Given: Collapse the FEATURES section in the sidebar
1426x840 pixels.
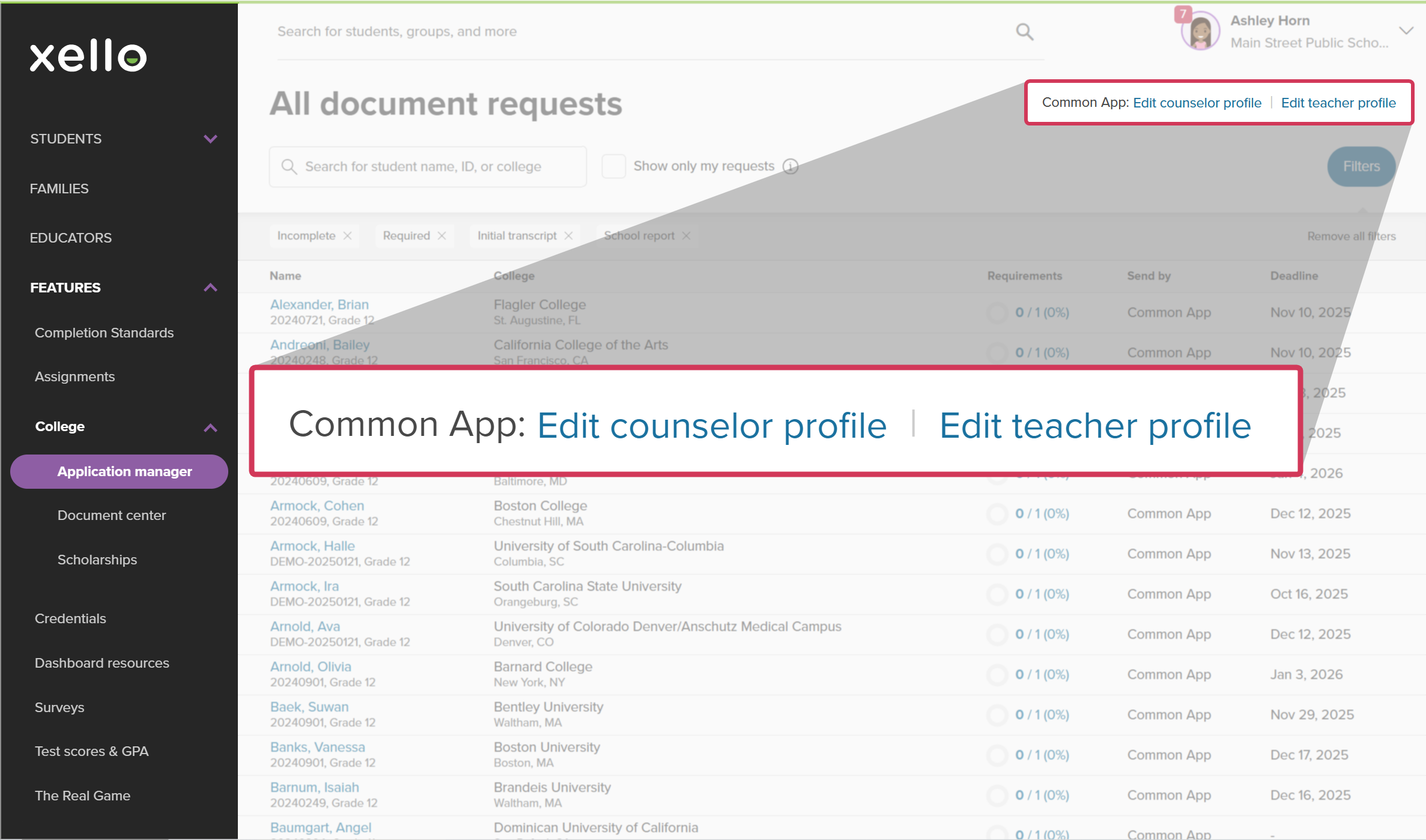Looking at the screenshot, I should [x=210, y=288].
